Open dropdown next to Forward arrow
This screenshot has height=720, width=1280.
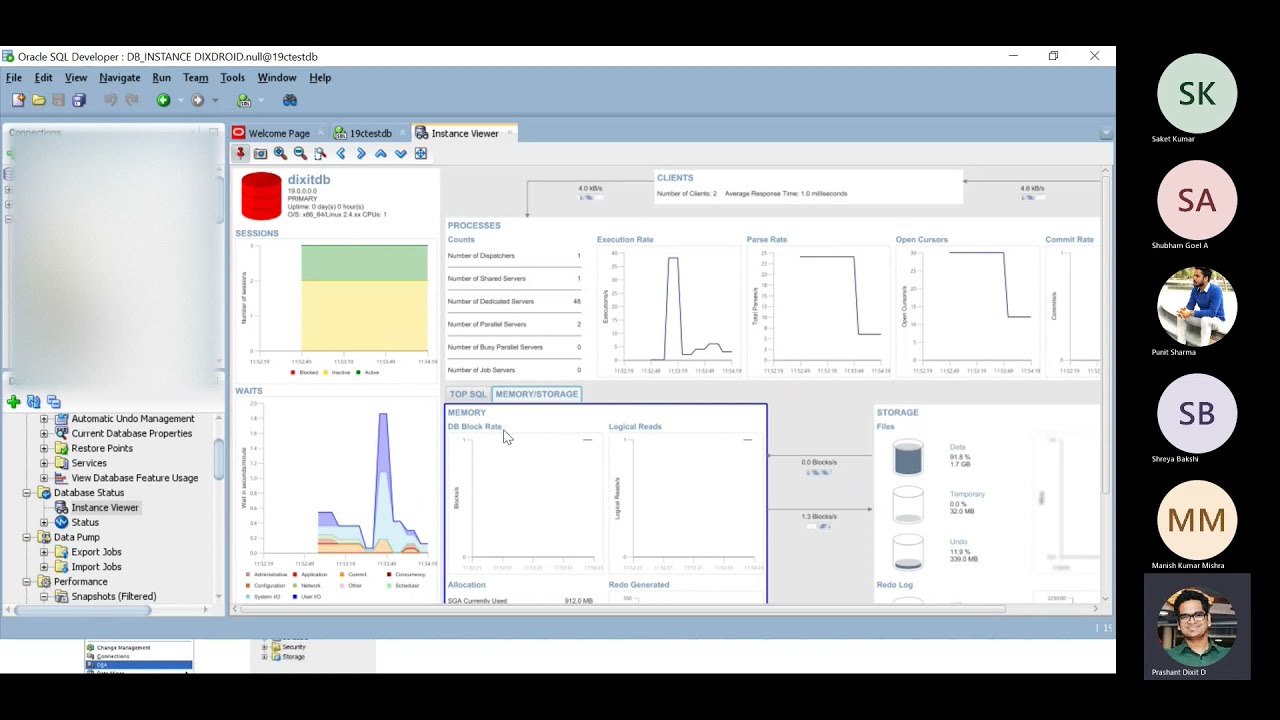(214, 100)
